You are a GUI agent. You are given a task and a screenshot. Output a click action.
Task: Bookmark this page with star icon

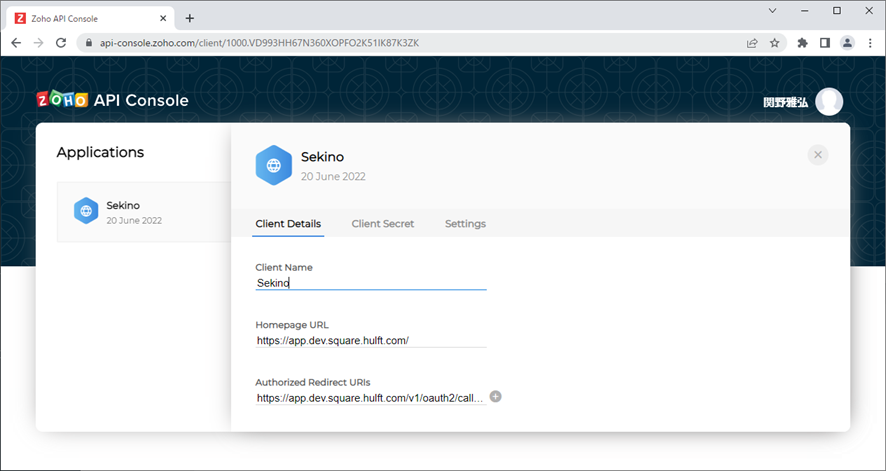pyautogui.click(x=775, y=43)
